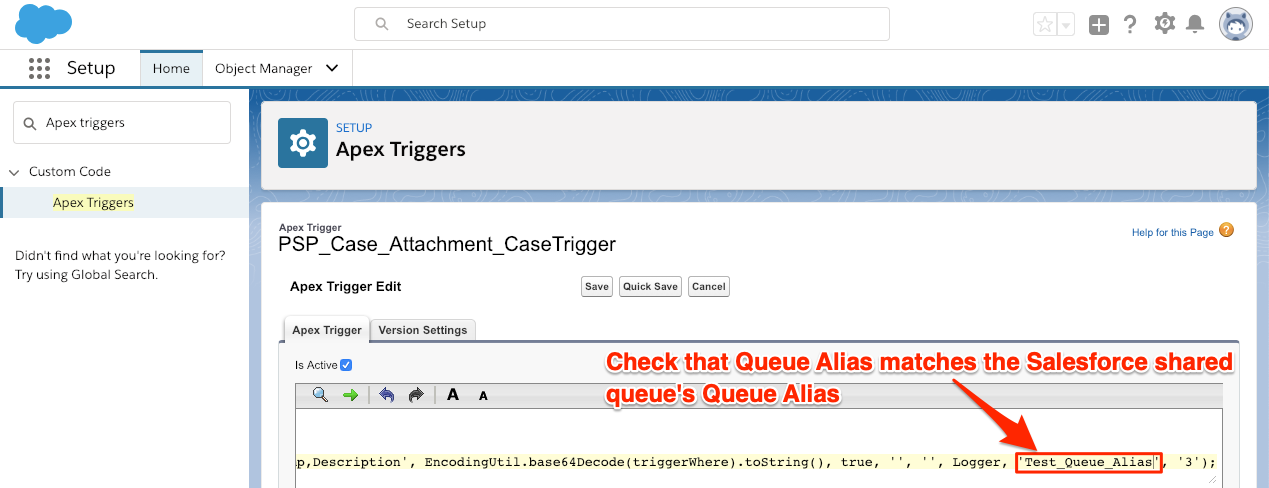Switch to the Home tab
The height and width of the screenshot is (488, 1269).
pos(171,68)
